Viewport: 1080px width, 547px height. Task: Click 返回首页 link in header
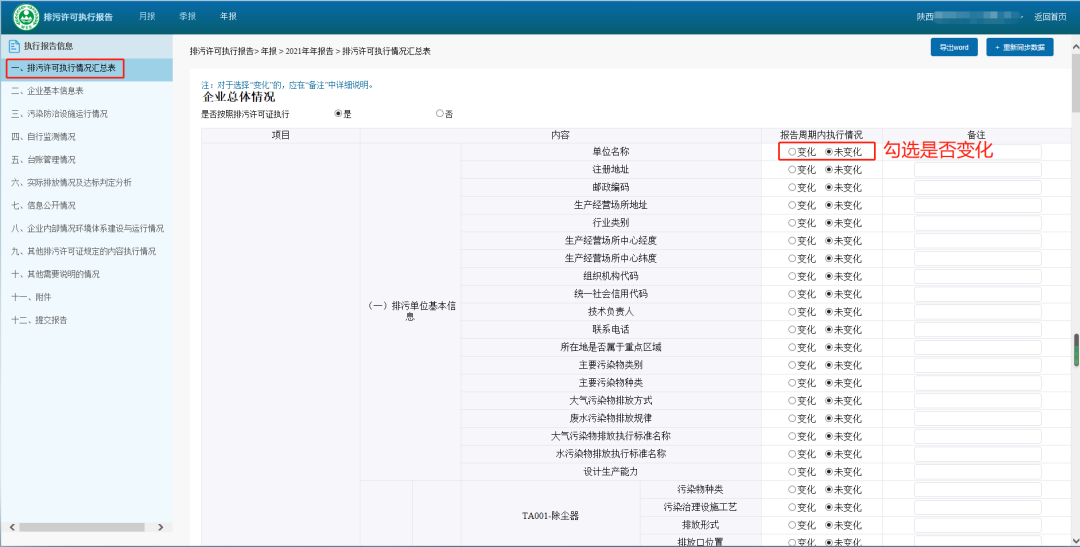point(1050,17)
